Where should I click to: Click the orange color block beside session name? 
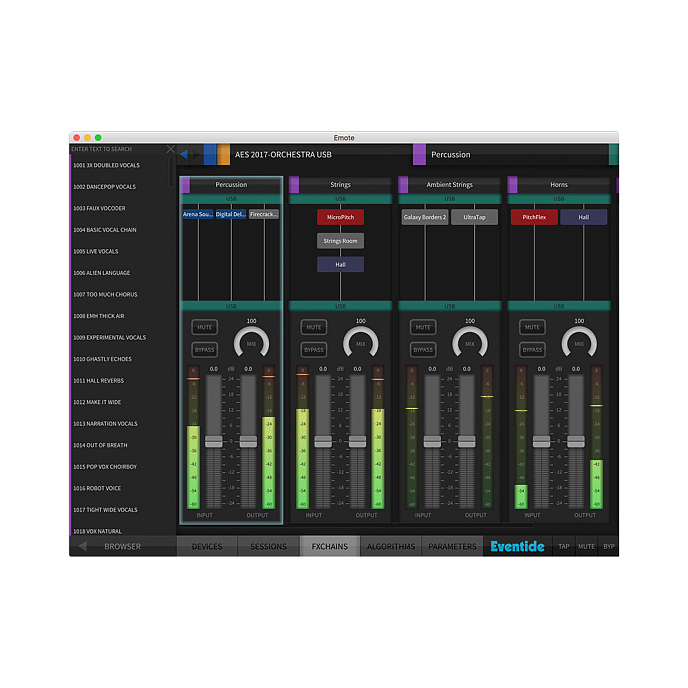223,154
